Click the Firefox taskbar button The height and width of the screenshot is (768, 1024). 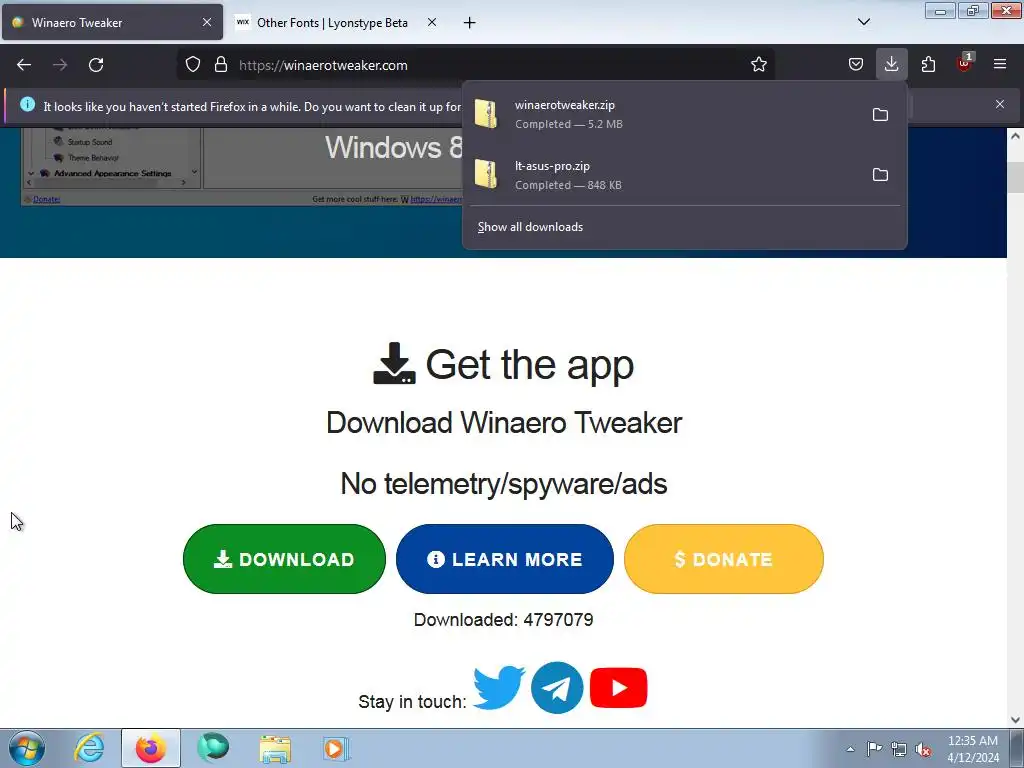coord(150,748)
